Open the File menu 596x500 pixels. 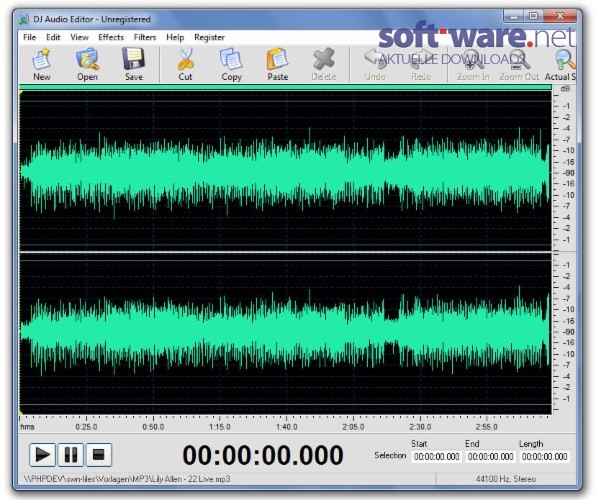tap(29, 37)
